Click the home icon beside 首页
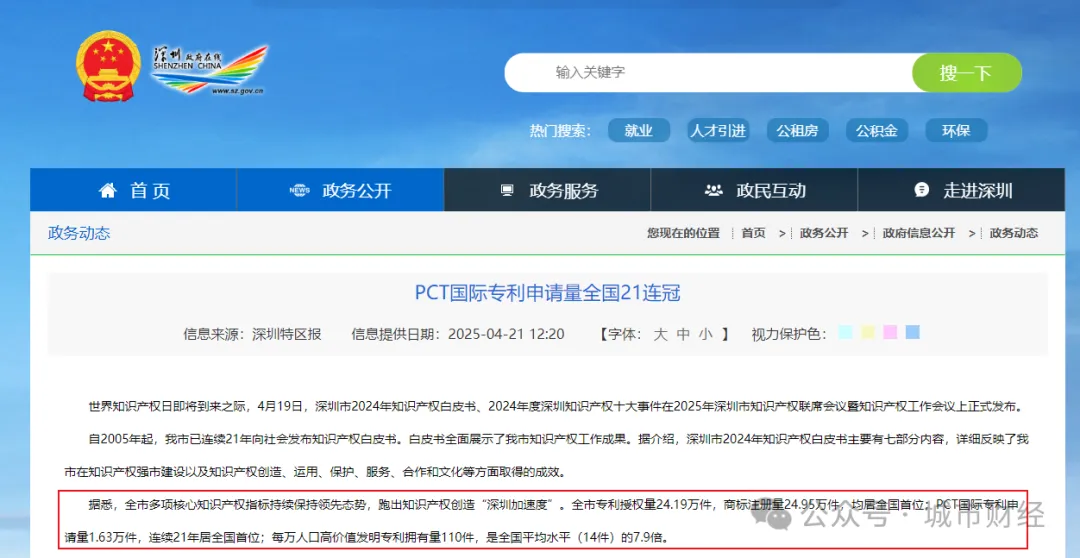 pos(107,191)
